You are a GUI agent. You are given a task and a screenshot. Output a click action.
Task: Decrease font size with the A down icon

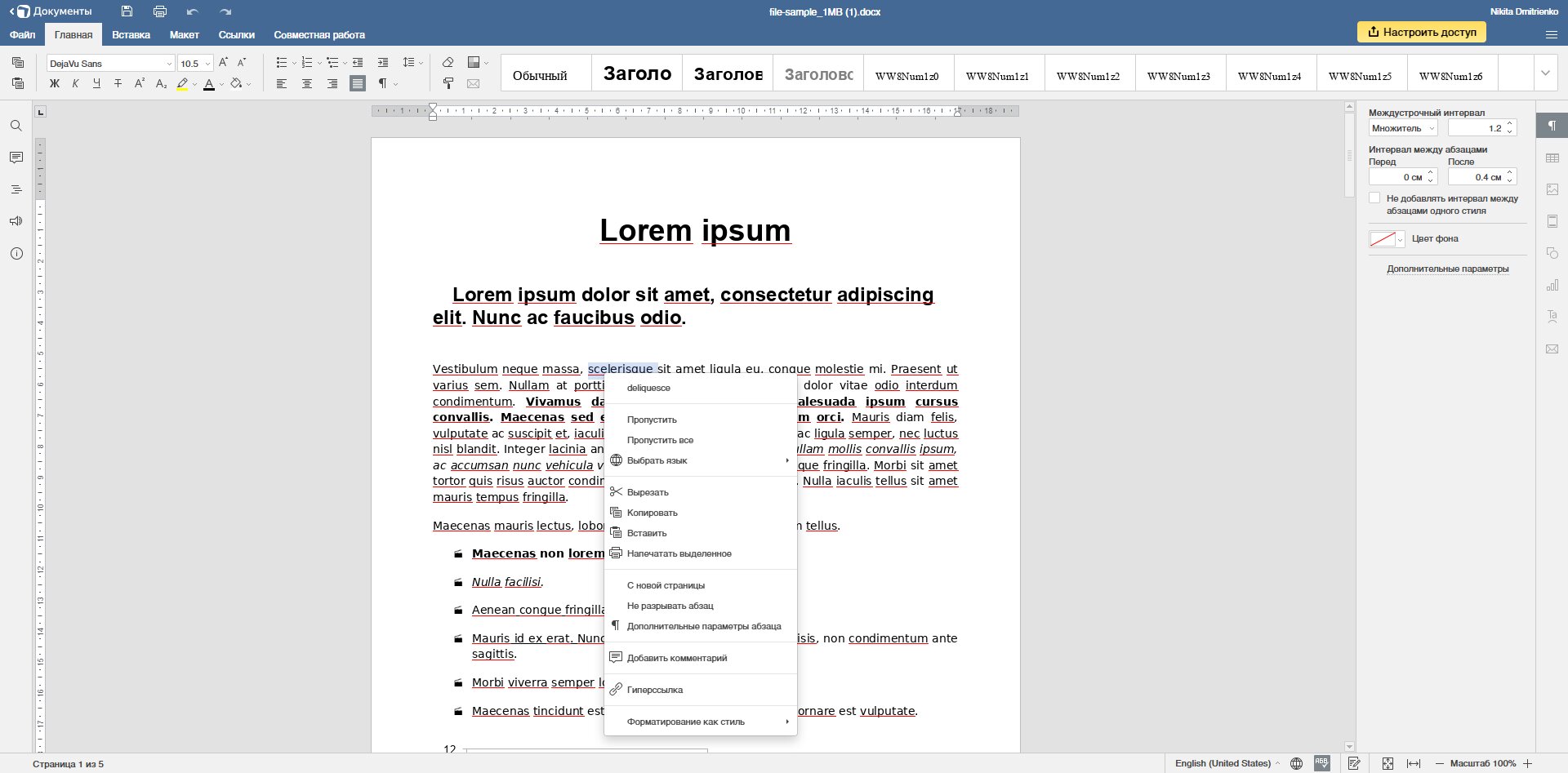coord(242,63)
